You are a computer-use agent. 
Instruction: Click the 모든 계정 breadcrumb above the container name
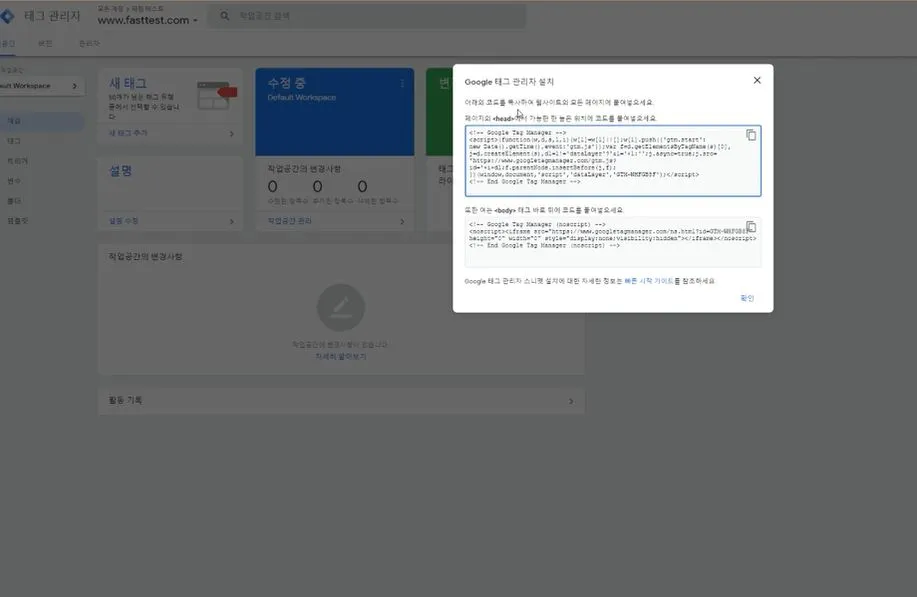[x=112, y=8]
